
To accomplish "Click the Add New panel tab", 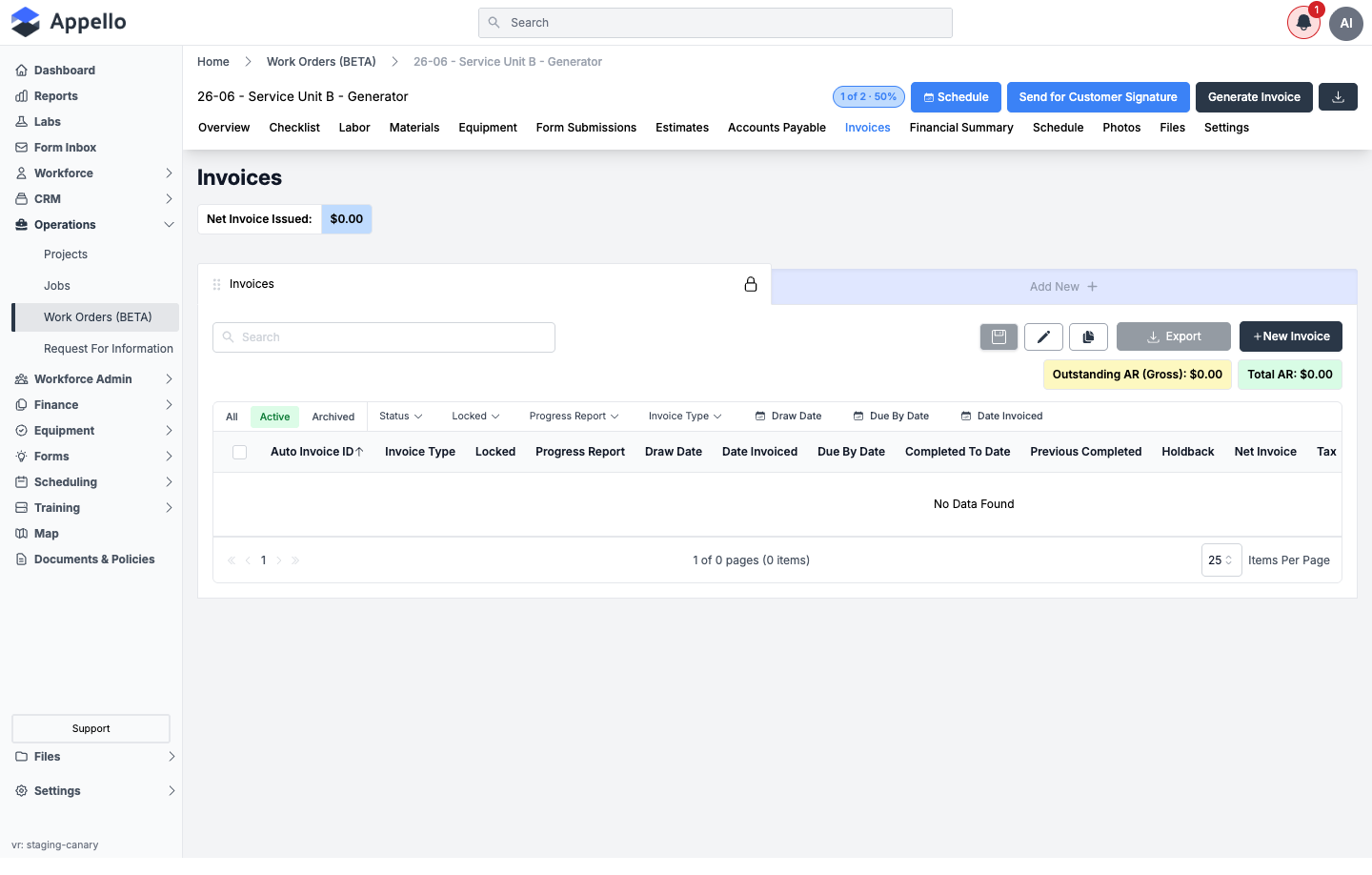I will pos(1063,287).
